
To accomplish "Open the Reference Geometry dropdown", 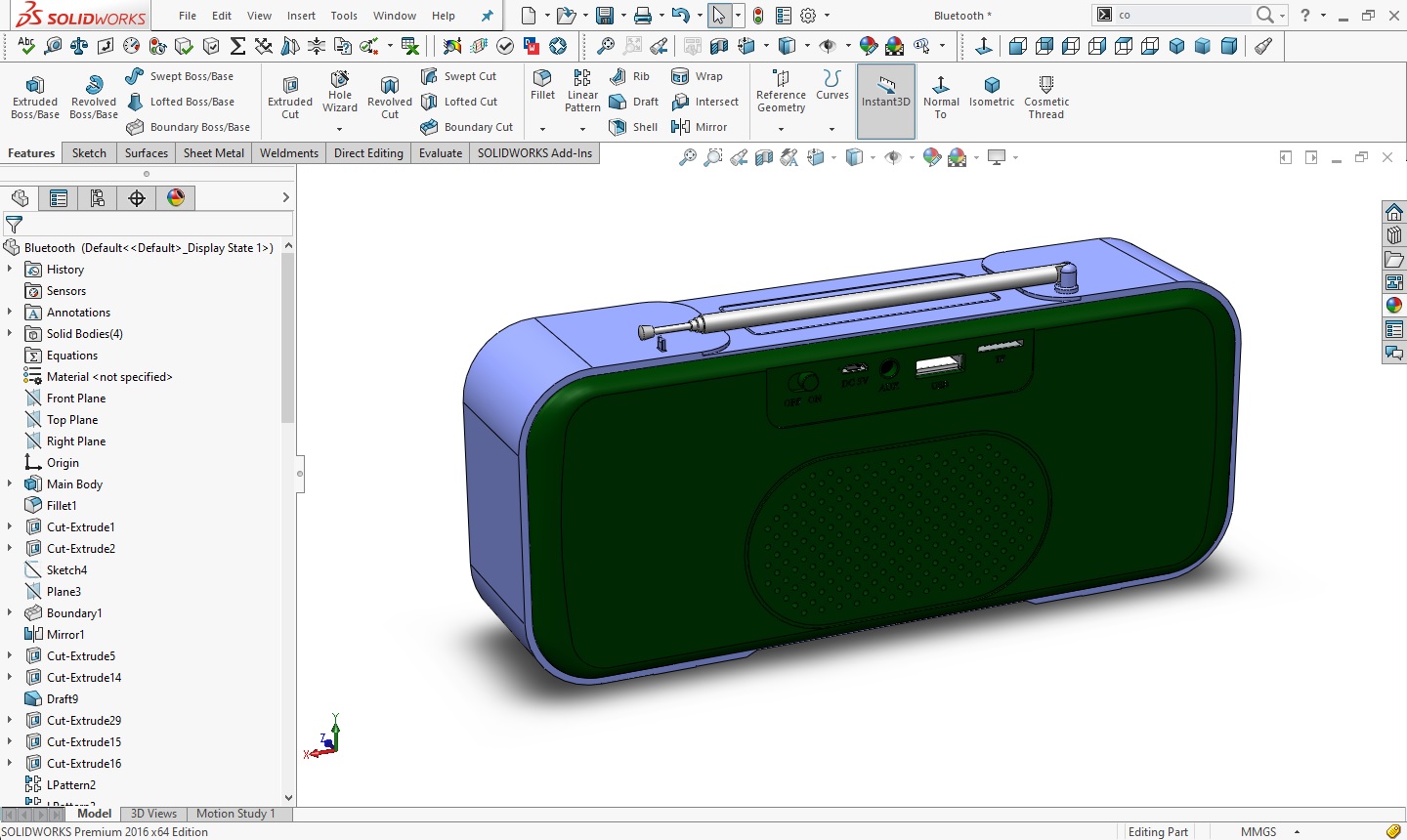I will (781, 129).
